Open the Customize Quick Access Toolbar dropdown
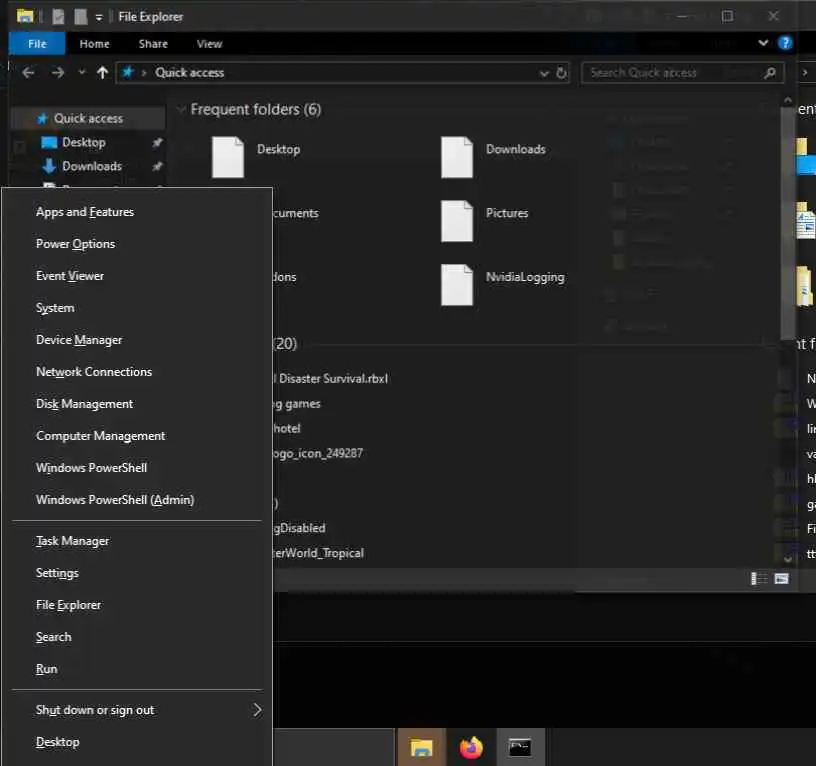The width and height of the screenshot is (816, 766). (x=99, y=18)
